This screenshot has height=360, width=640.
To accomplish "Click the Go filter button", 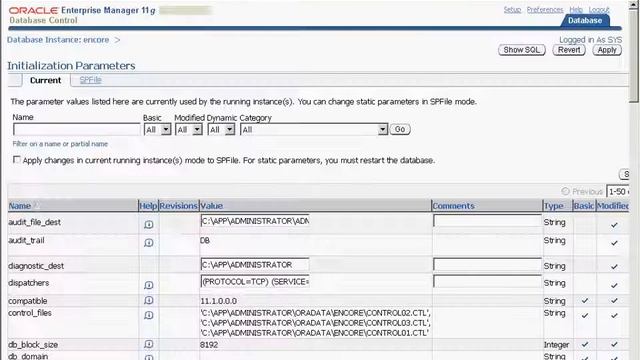I will pos(400,129).
